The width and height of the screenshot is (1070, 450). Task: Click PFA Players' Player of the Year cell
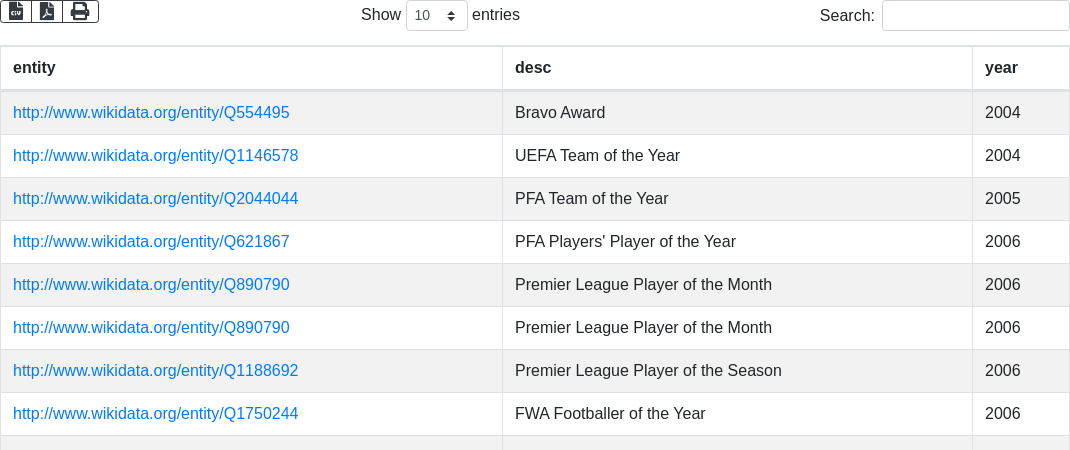pyautogui.click(x=625, y=242)
